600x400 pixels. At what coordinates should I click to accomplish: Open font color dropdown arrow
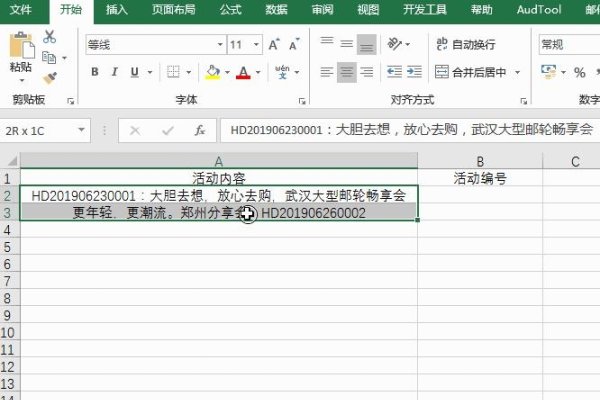[258, 72]
